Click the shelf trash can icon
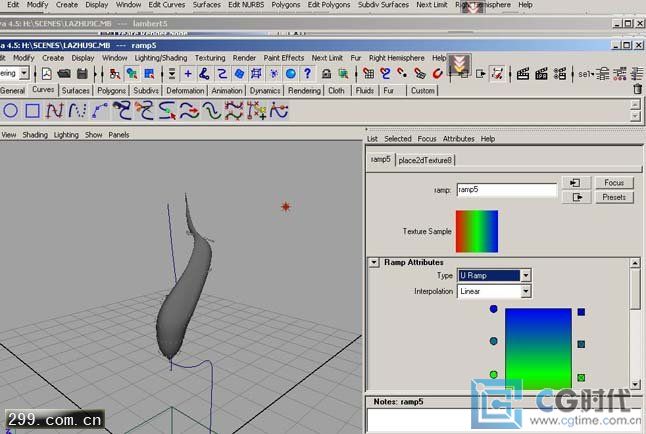The image size is (646, 434). coord(637,89)
